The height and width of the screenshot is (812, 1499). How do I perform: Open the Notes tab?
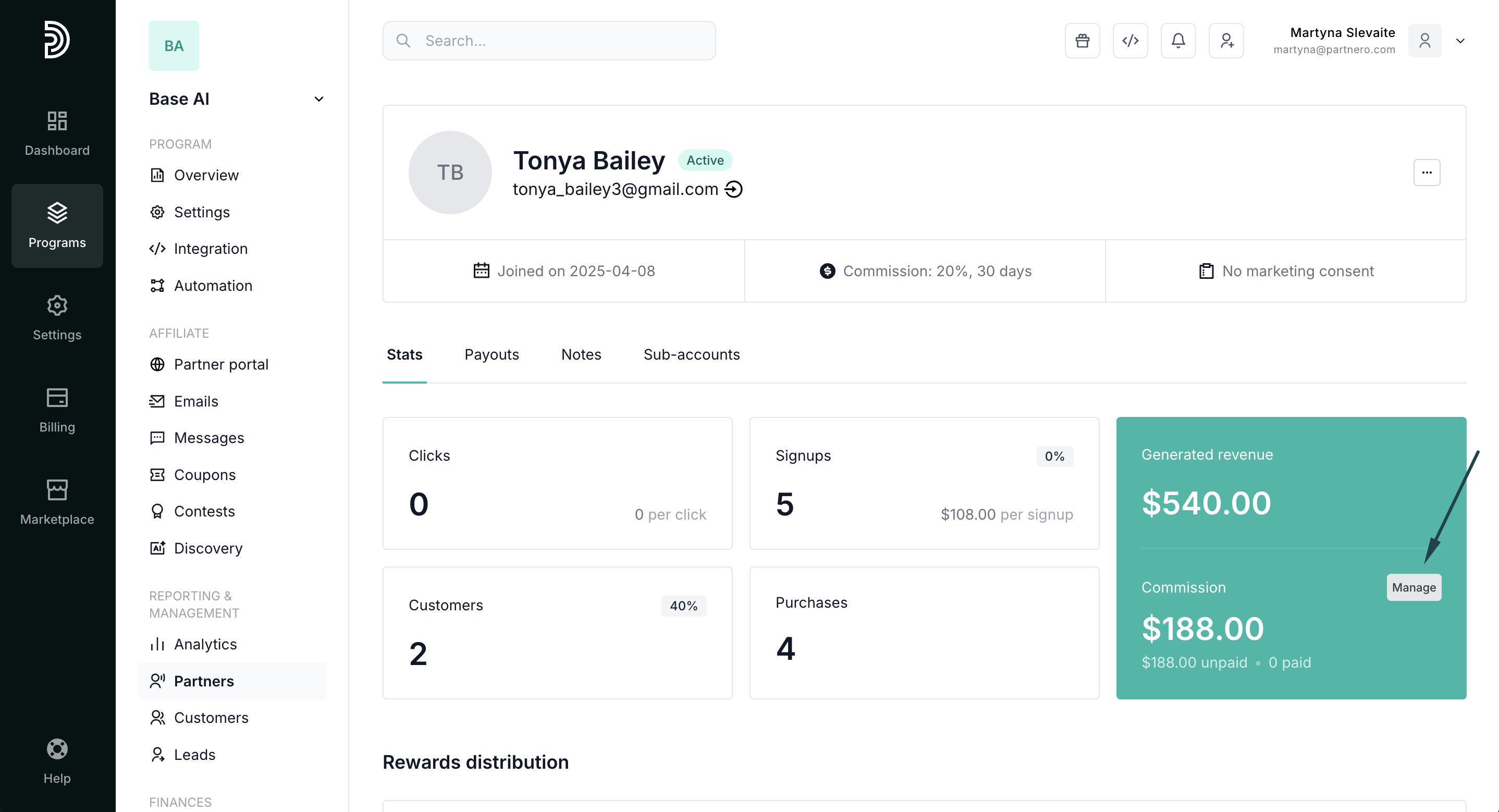pos(581,354)
